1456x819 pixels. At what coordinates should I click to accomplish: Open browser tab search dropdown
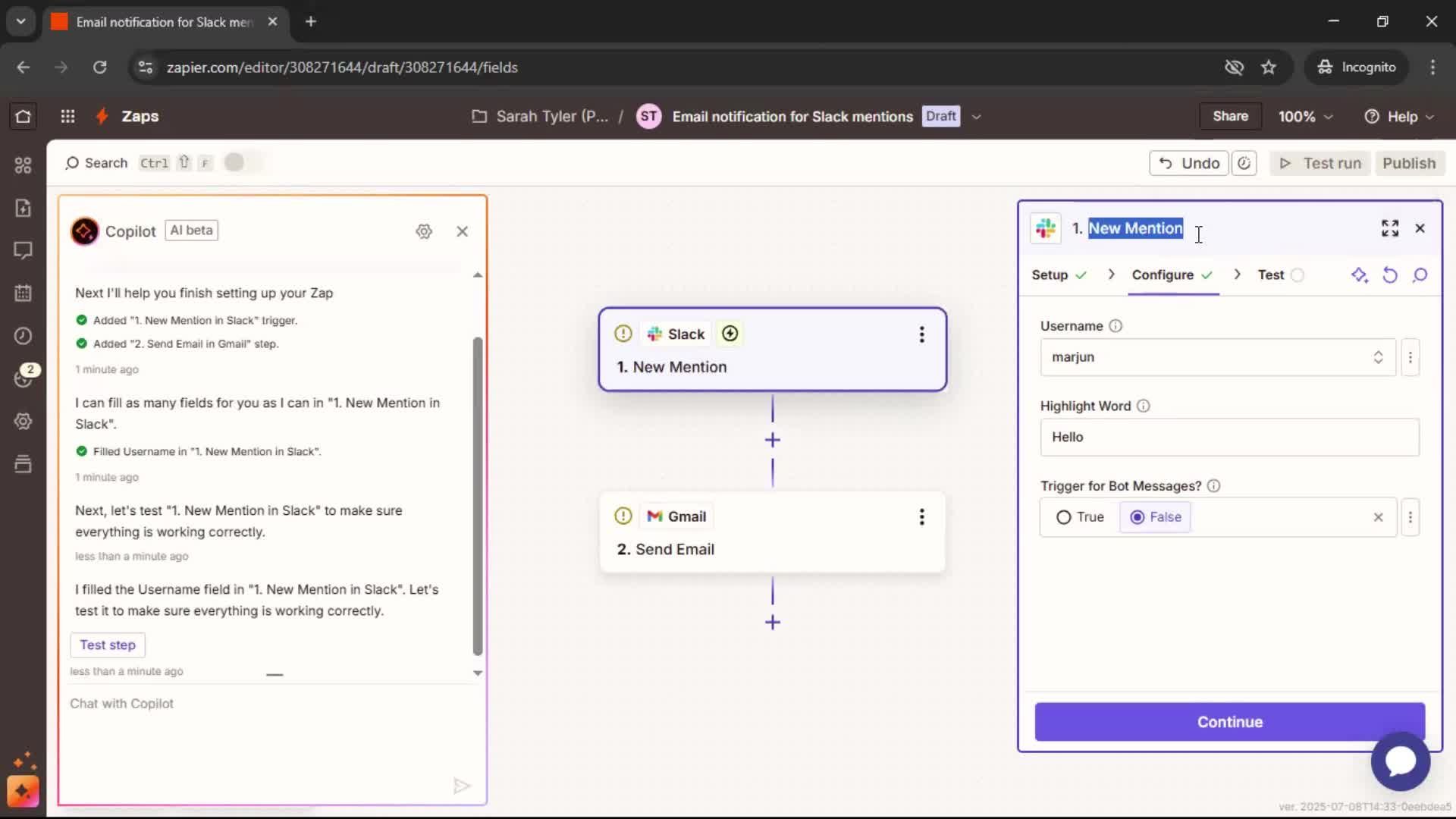point(20,21)
